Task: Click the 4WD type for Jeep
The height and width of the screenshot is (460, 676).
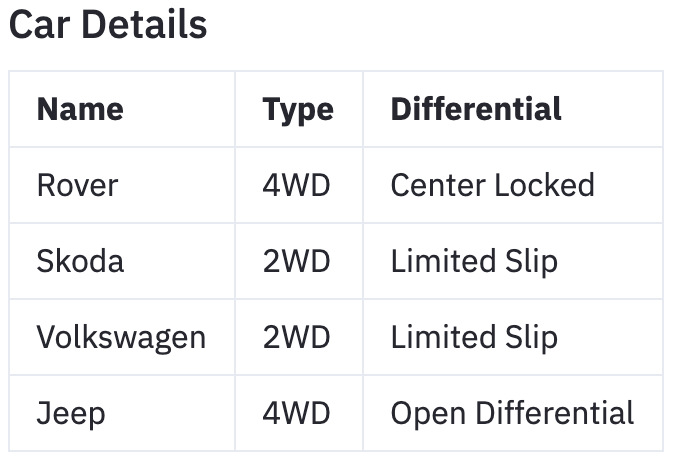Action: point(296,413)
